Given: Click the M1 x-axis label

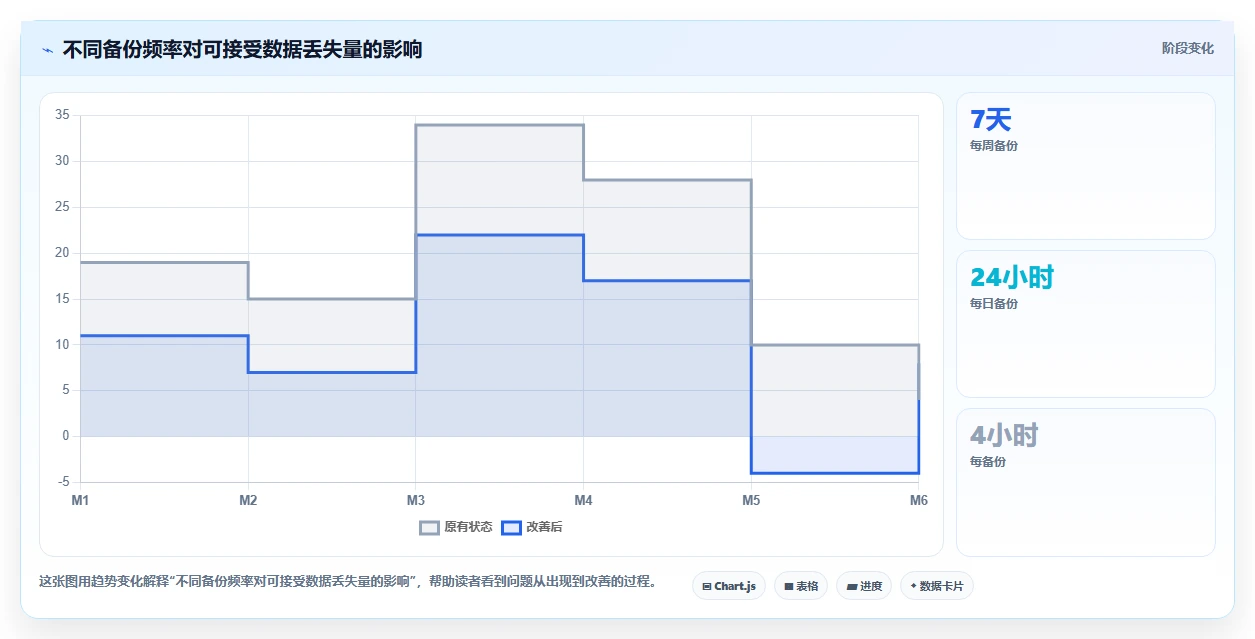Looking at the screenshot, I should [x=80, y=500].
